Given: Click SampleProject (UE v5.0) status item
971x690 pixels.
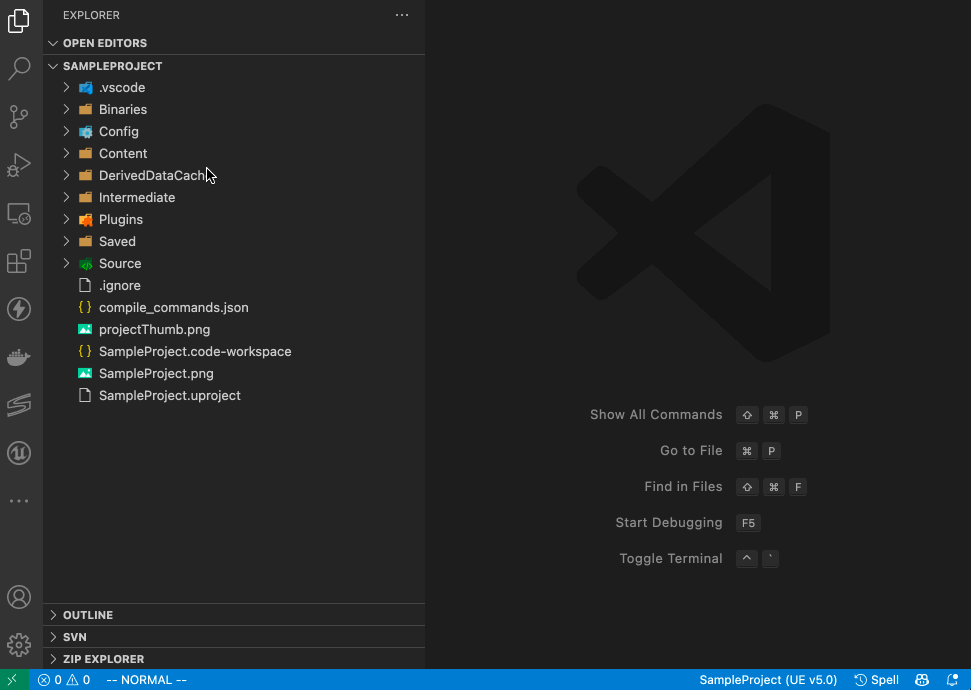Looking at the screenshot, I should click(x=768, y=679).
